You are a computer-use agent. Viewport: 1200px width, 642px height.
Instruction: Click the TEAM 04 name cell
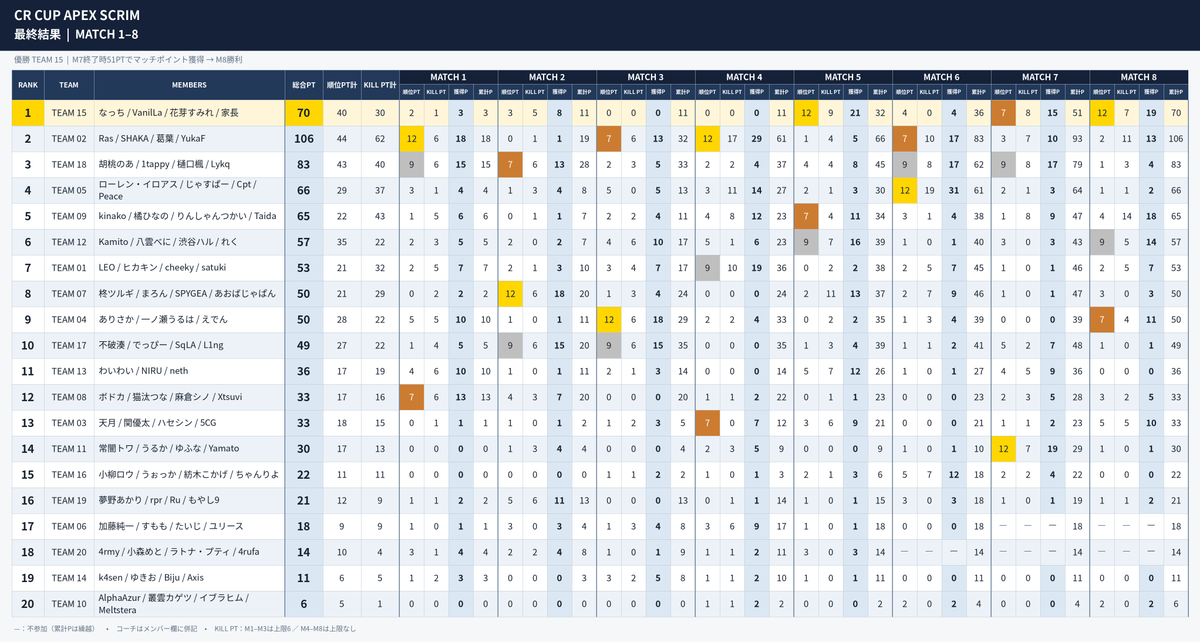(x=69, y=320)
